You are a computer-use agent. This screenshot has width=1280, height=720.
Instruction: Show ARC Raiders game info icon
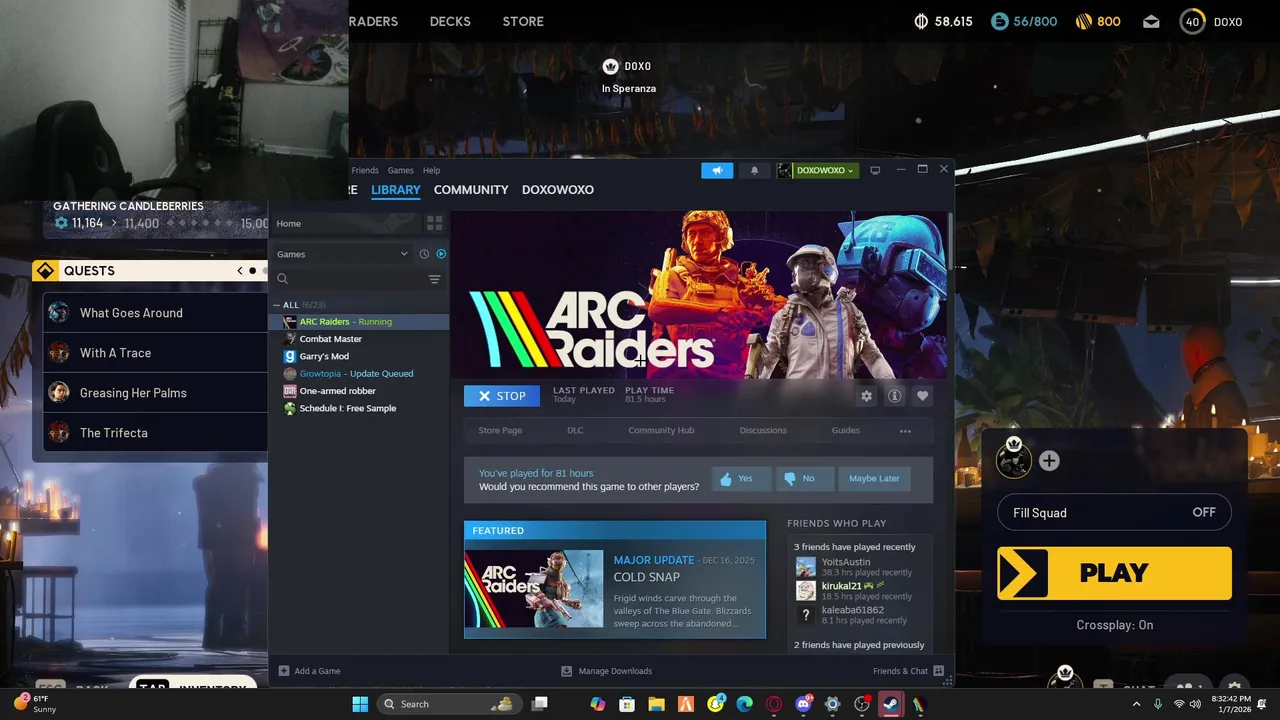894,396
